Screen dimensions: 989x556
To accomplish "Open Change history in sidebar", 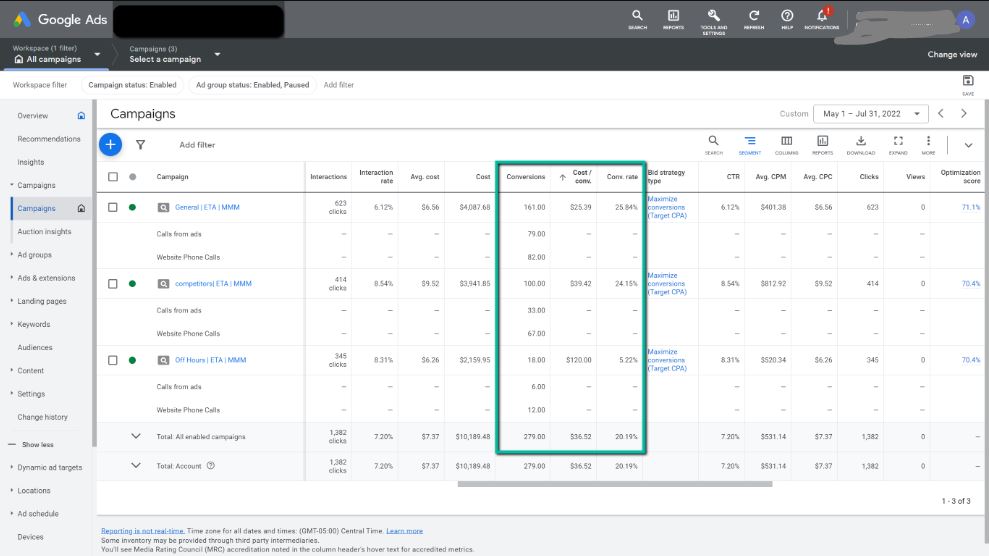I will tap(42, 417).
